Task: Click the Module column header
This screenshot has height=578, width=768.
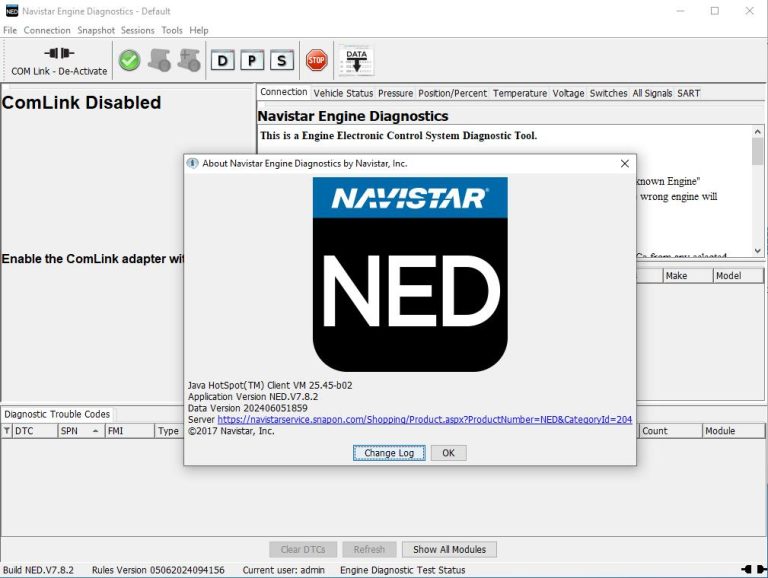Action: click(x=733, y=431)
